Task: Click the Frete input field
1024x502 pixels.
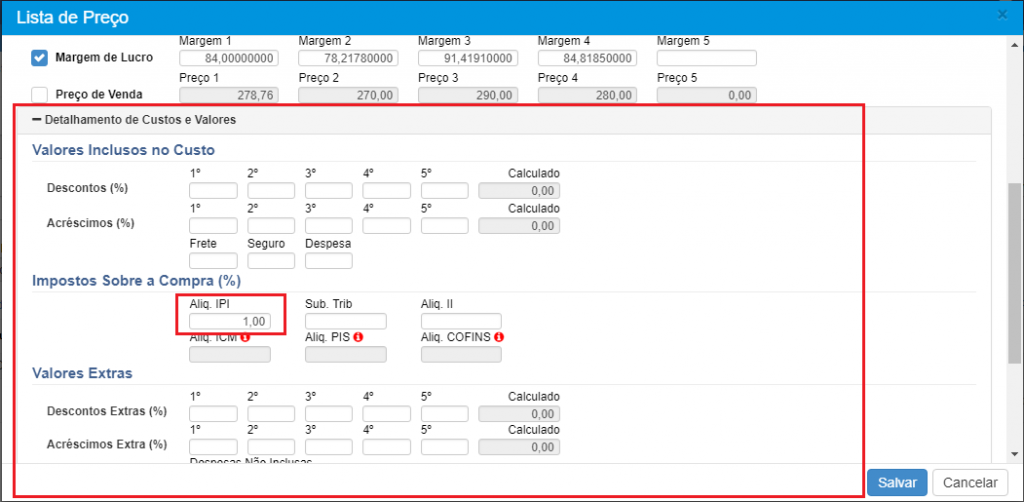Action: pyautogui.click(x=213, y=261)
